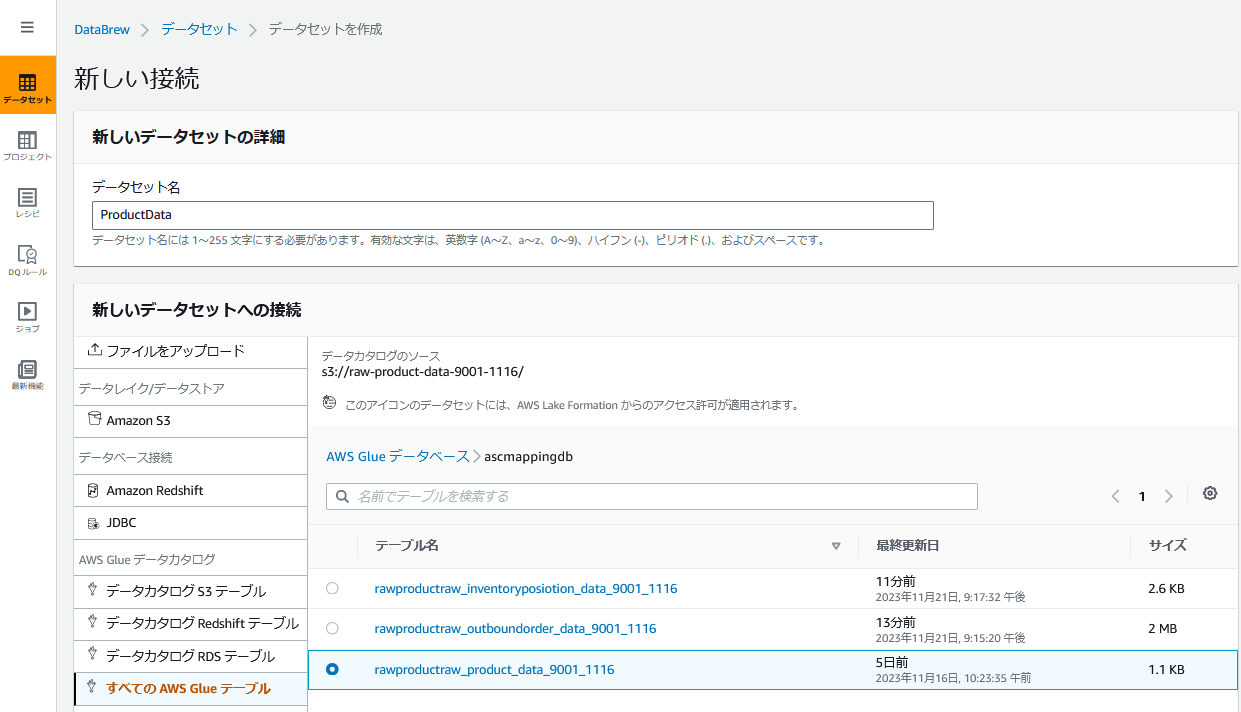The height and width of the screenshot is (712, 1241).
Task: Open the 最新機能 sidebar icon
Action: [27, 371]
